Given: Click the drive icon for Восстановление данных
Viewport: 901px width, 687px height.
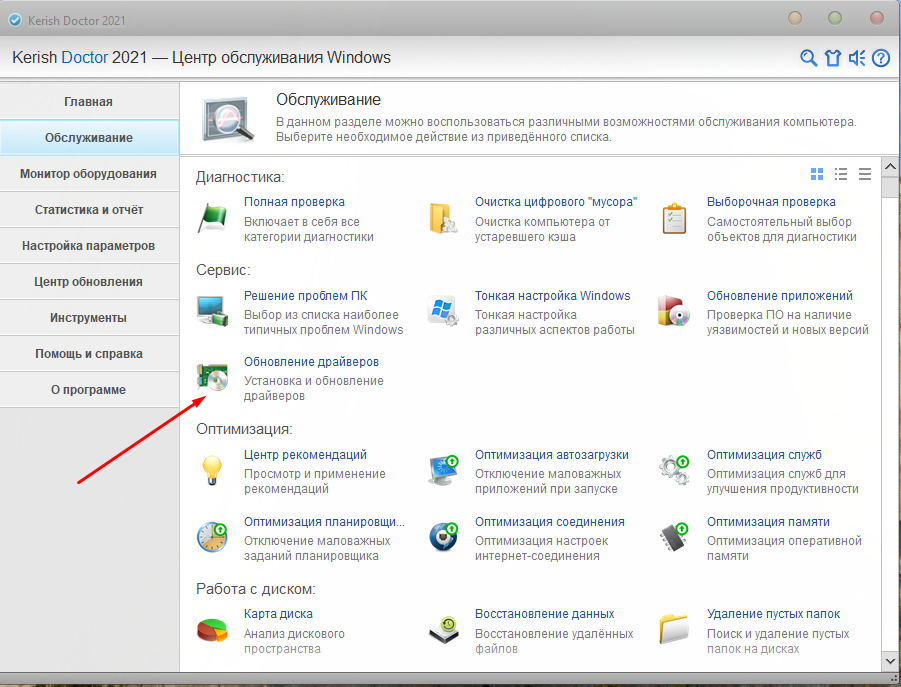Looking at the screenshot, I should point(444,630).
